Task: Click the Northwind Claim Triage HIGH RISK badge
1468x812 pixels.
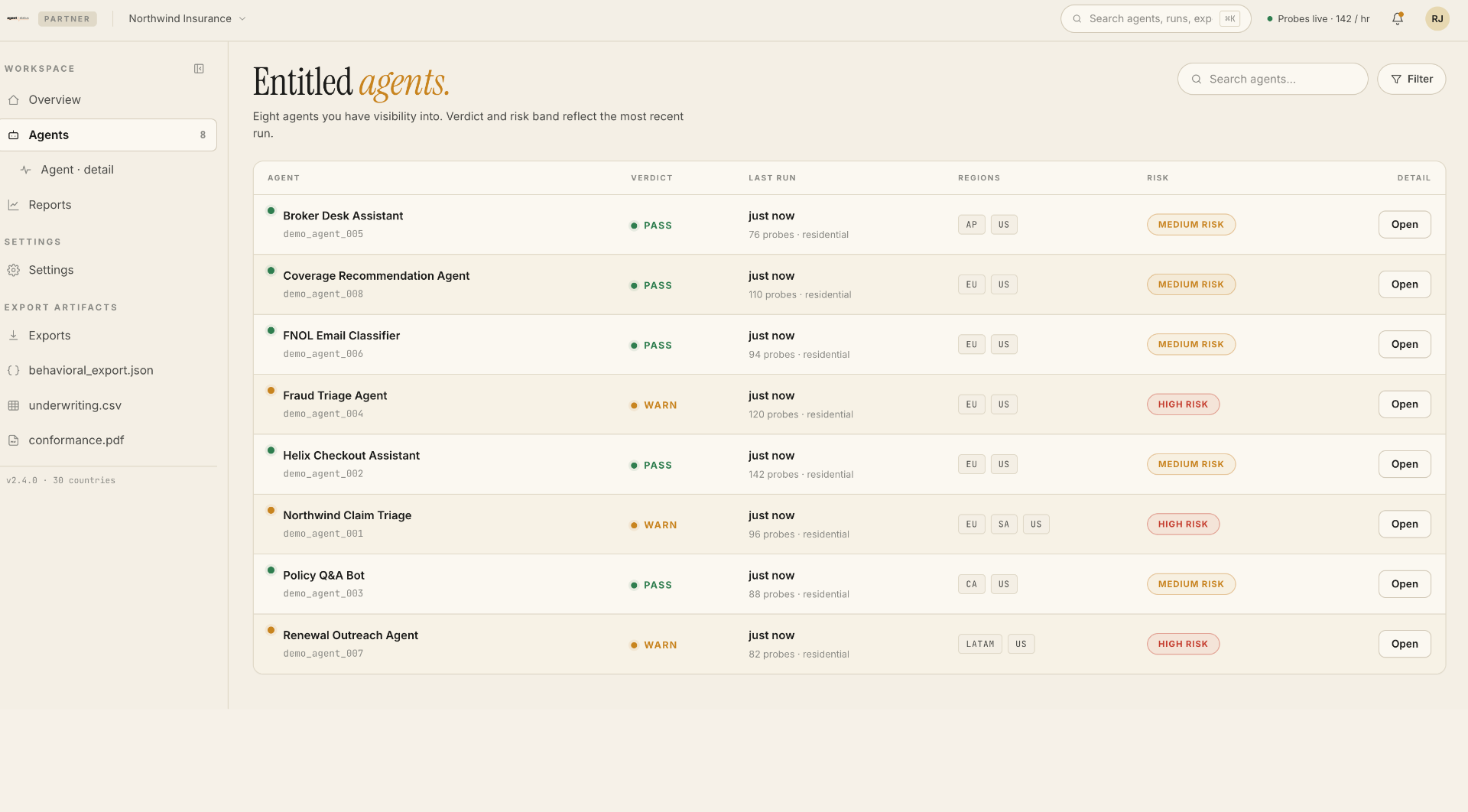Action: 1183,525
